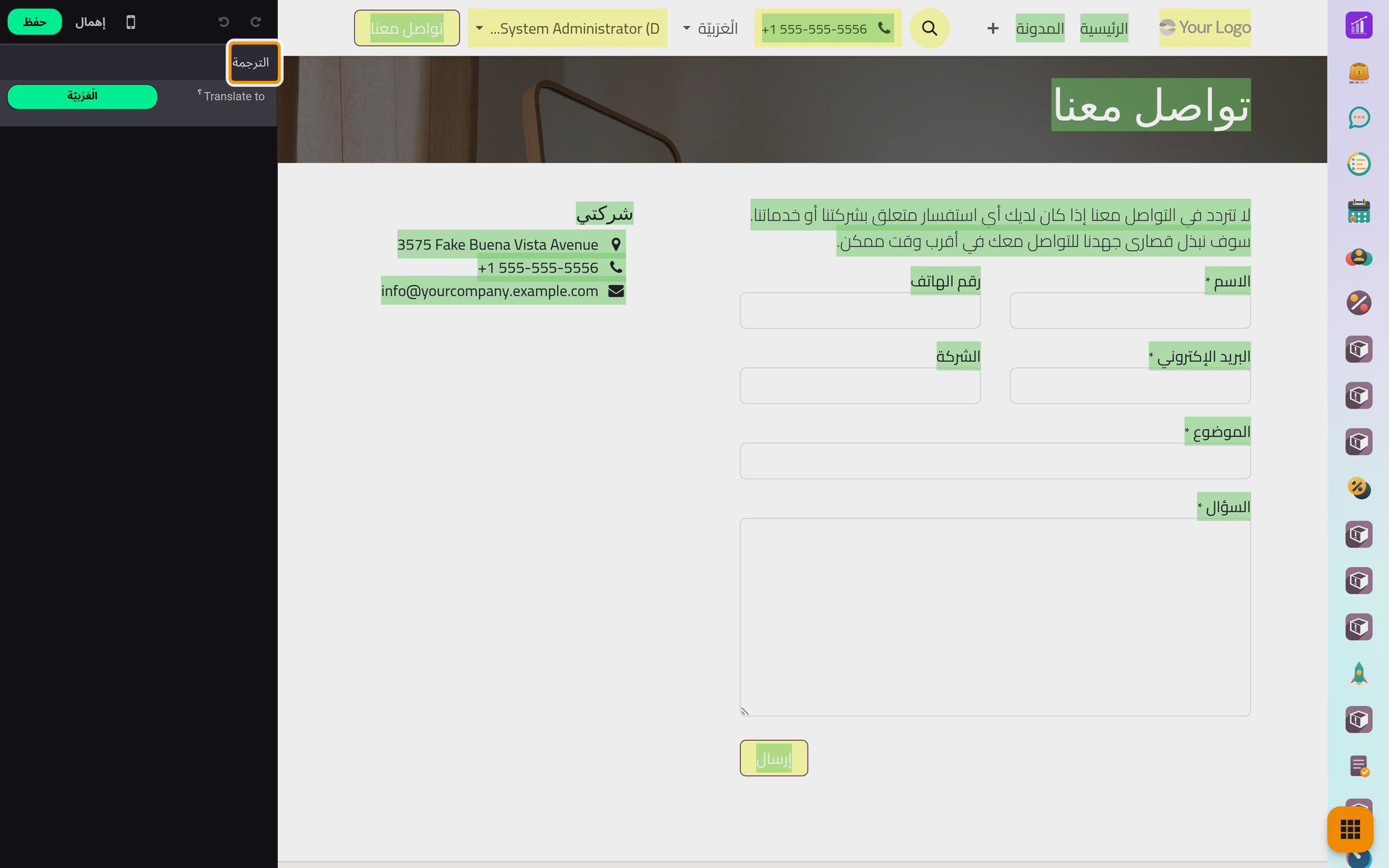1389x868 pixels.
Task: Focus the الموضوع subject input field
Action: click(995, 461)
